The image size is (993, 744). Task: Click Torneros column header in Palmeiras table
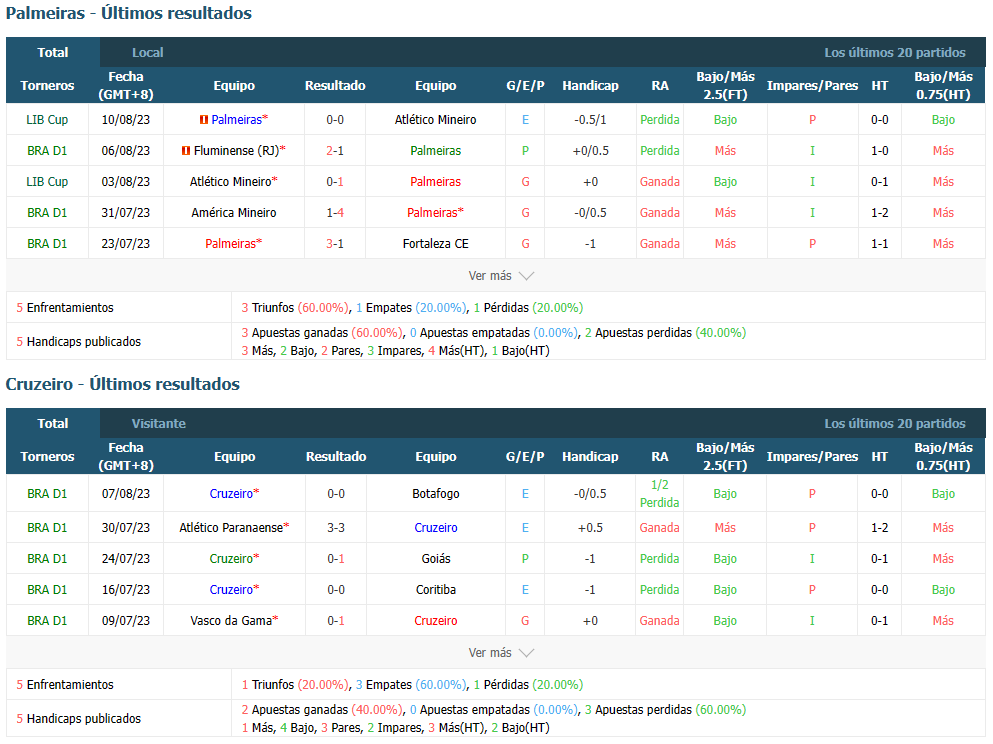coord(47,85)
